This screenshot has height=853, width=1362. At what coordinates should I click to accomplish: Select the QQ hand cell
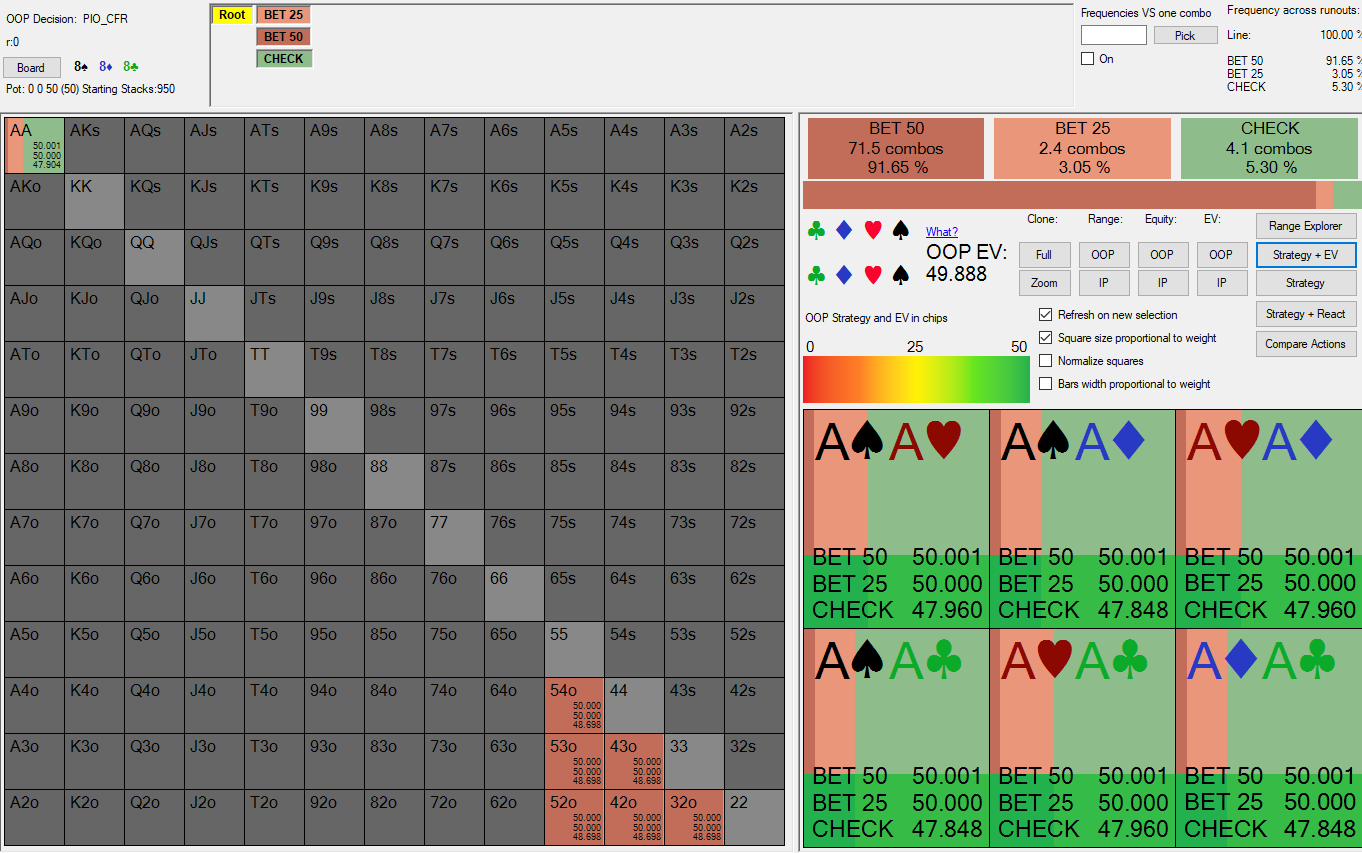pos(155,257)
